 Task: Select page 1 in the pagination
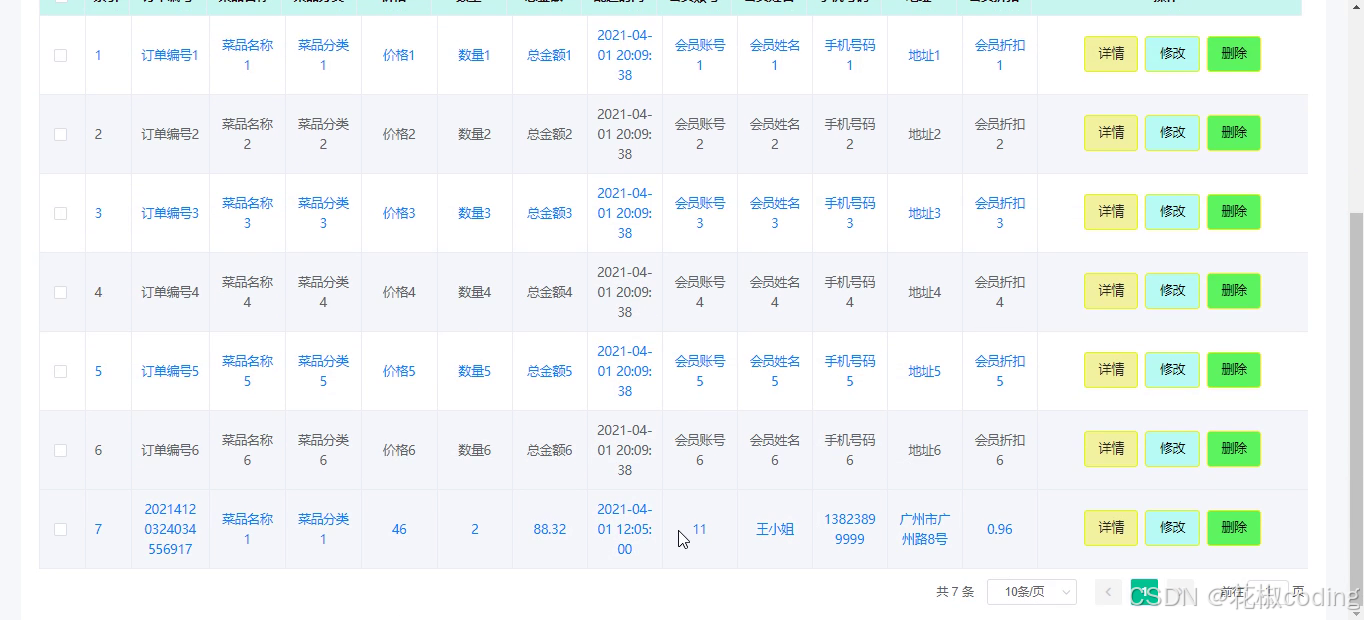(1144, 592)
